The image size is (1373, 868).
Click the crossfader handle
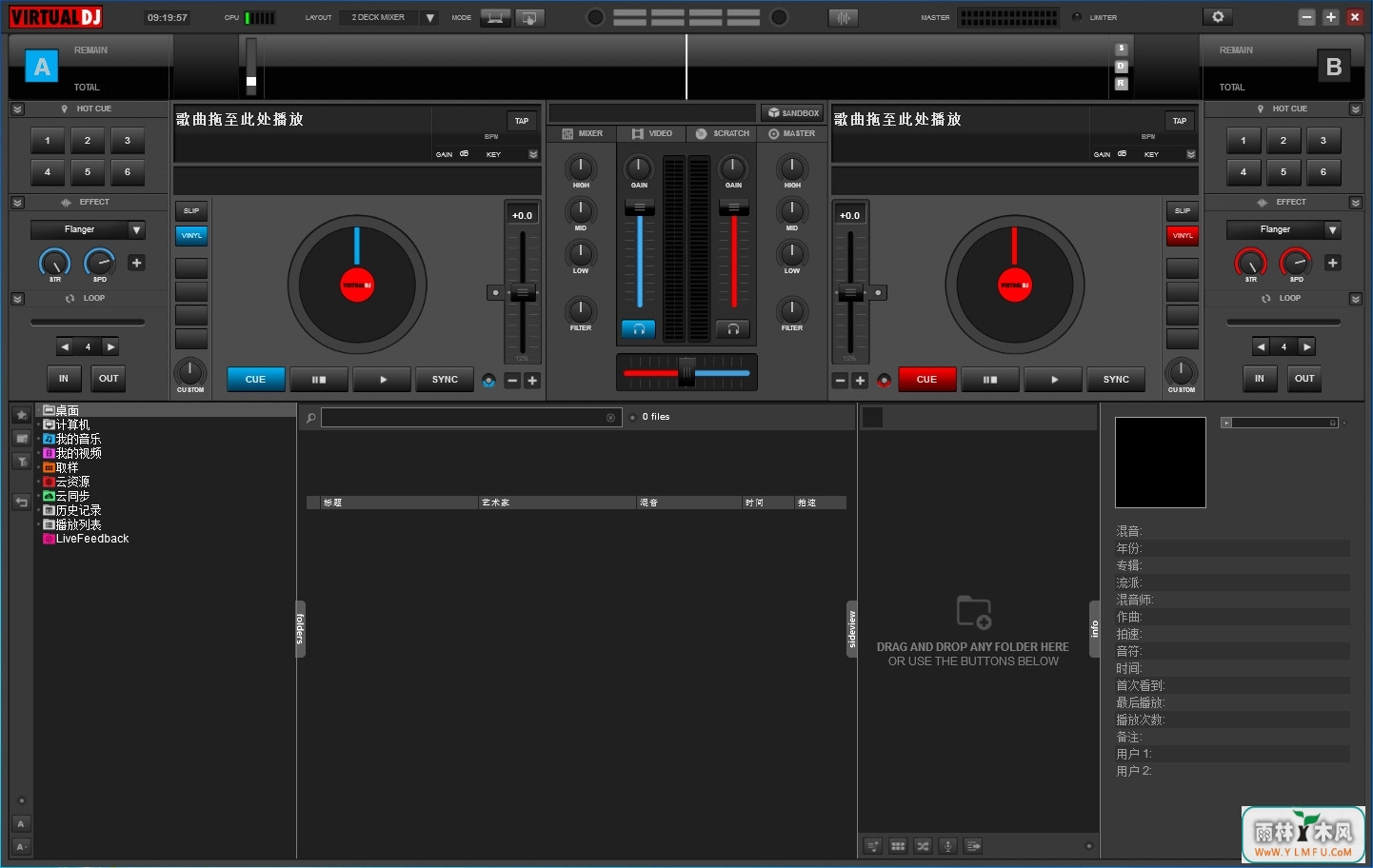[x=686, y=372]
